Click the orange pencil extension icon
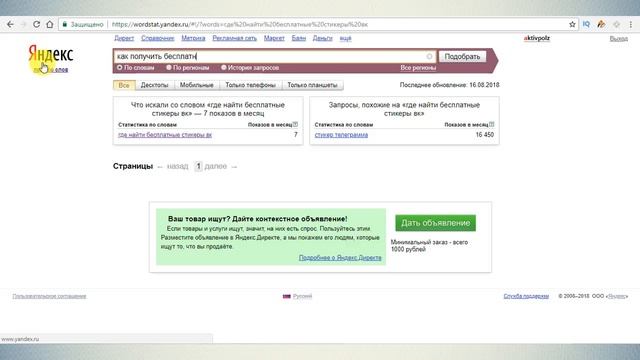640x360 pixels. [x=601, y=24]
